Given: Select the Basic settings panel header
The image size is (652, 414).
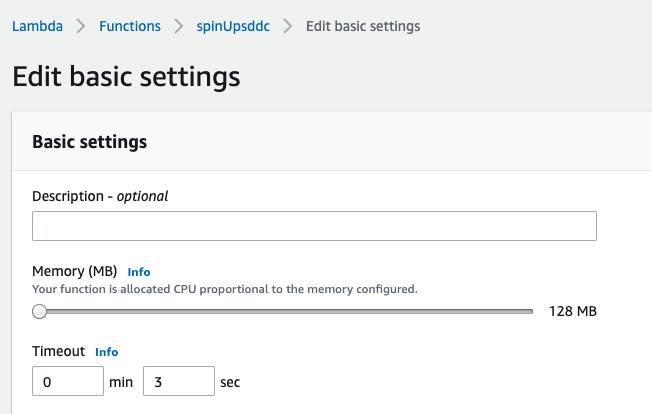Looking at the screenshot, I should (x=90, y=141).
